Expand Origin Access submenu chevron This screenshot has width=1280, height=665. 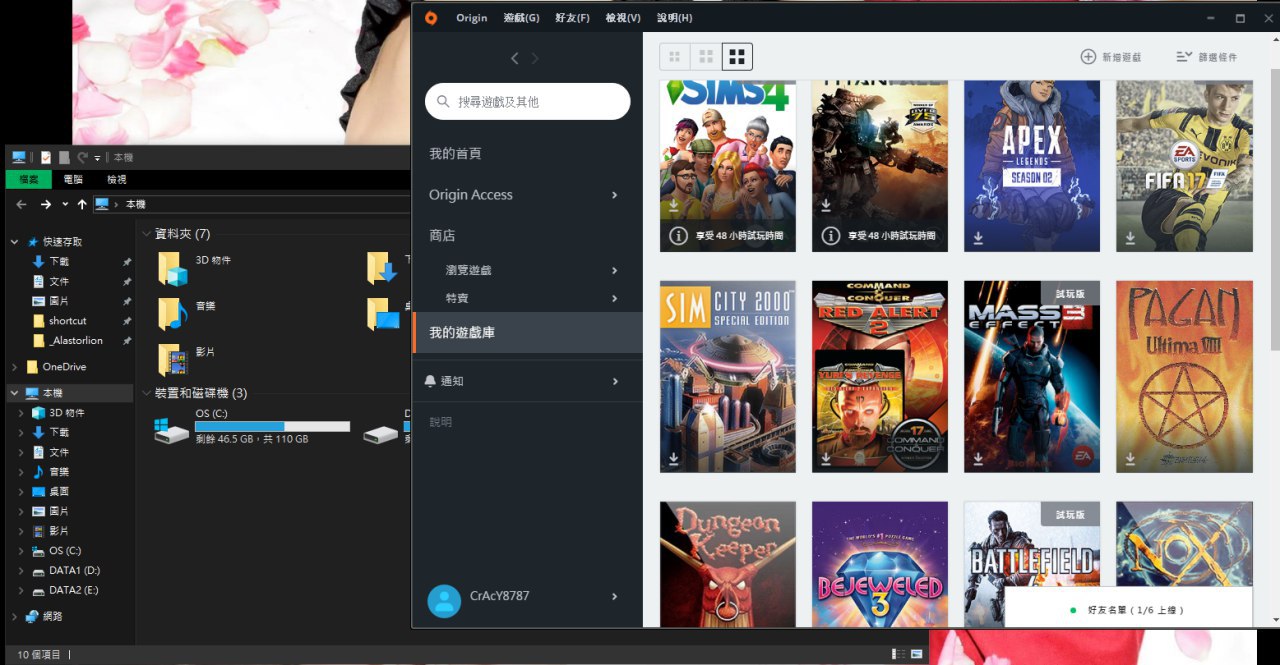tap(615, 195)
